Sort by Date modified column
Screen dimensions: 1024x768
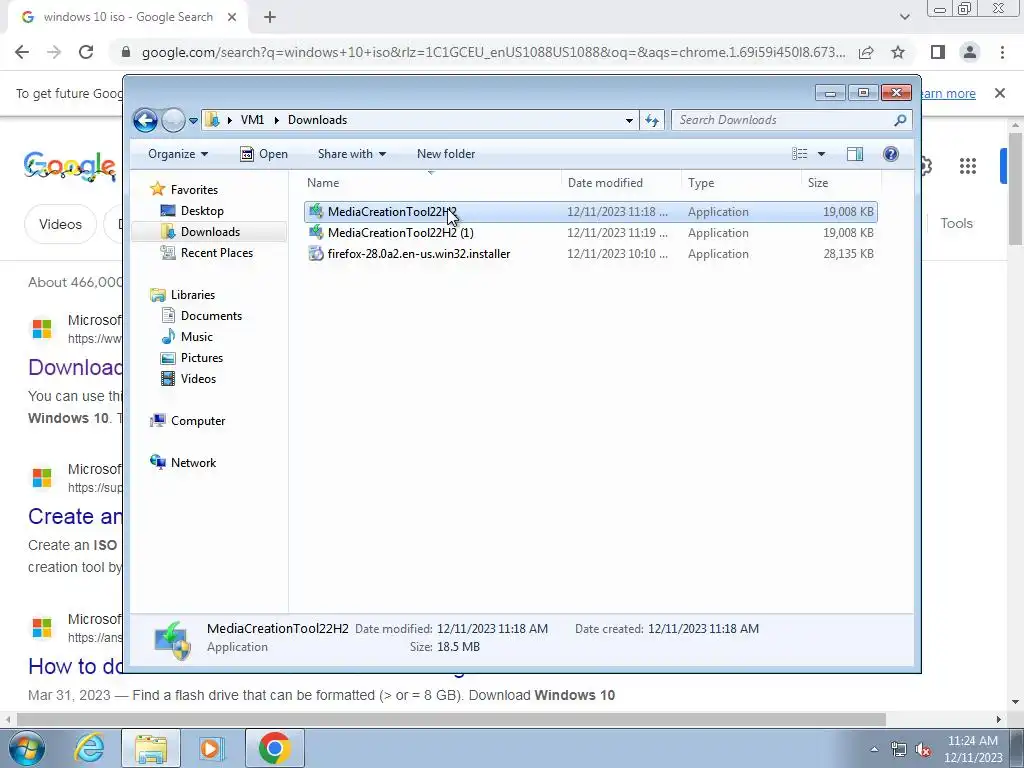pyautogui.click(x=621, y=183)
